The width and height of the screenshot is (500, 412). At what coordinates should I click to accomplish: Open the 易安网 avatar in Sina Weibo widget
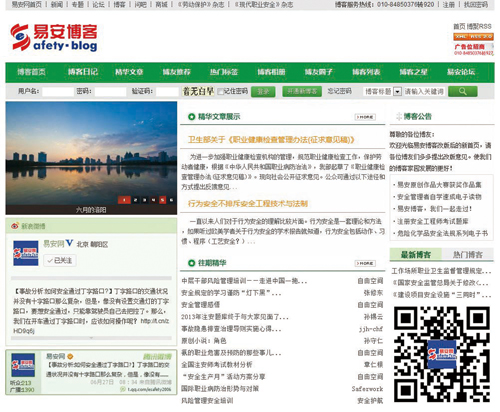click(x=26, y=253)
